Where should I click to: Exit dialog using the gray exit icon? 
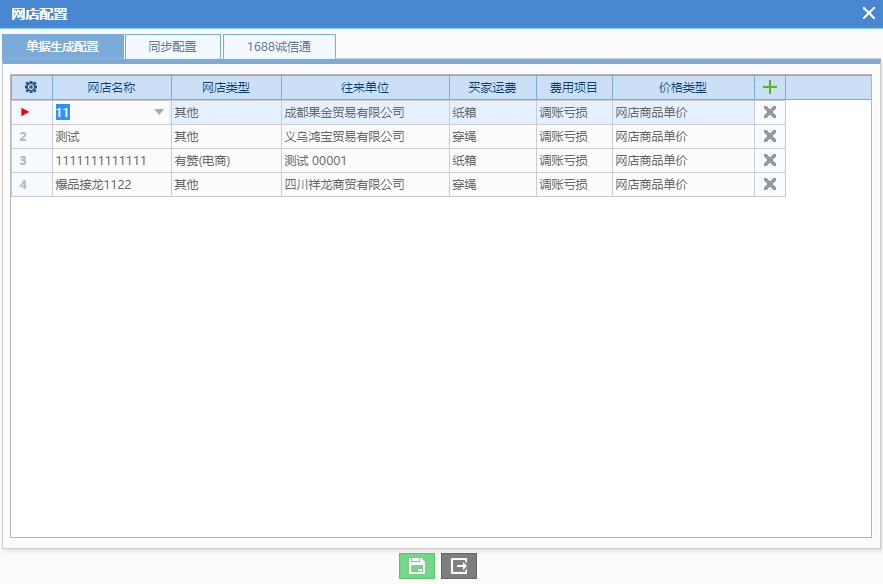pos(459,566)
